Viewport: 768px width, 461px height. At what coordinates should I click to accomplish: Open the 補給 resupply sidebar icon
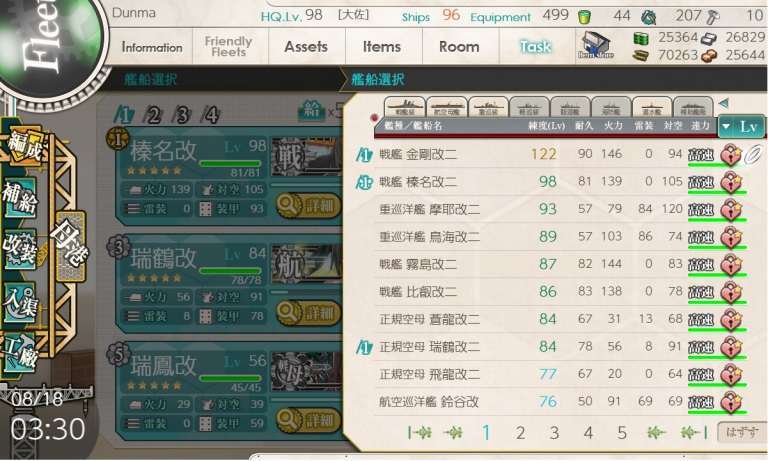[x=20, y=197]
